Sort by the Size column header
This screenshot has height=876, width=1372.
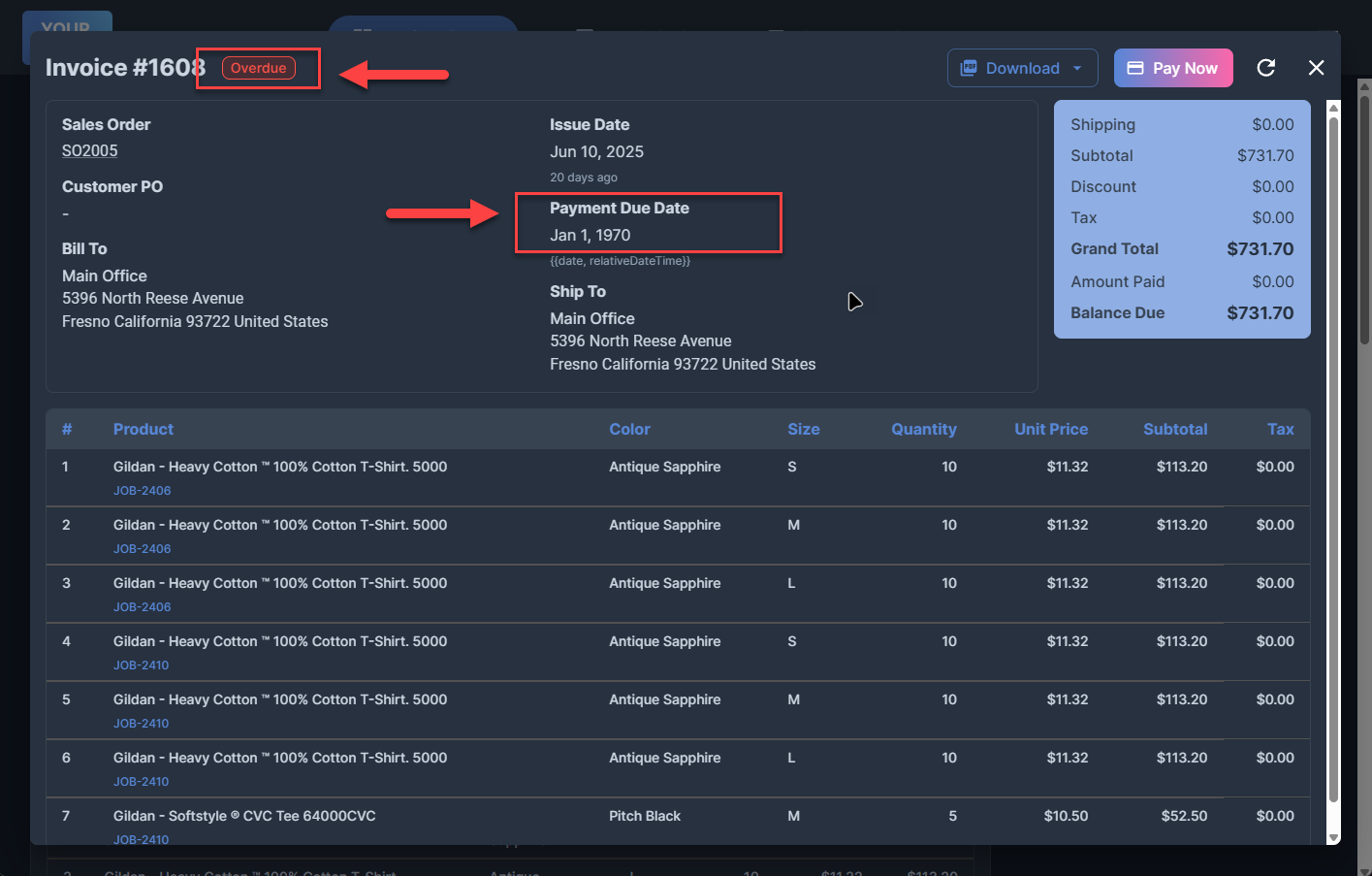click(x=803, y=429)
